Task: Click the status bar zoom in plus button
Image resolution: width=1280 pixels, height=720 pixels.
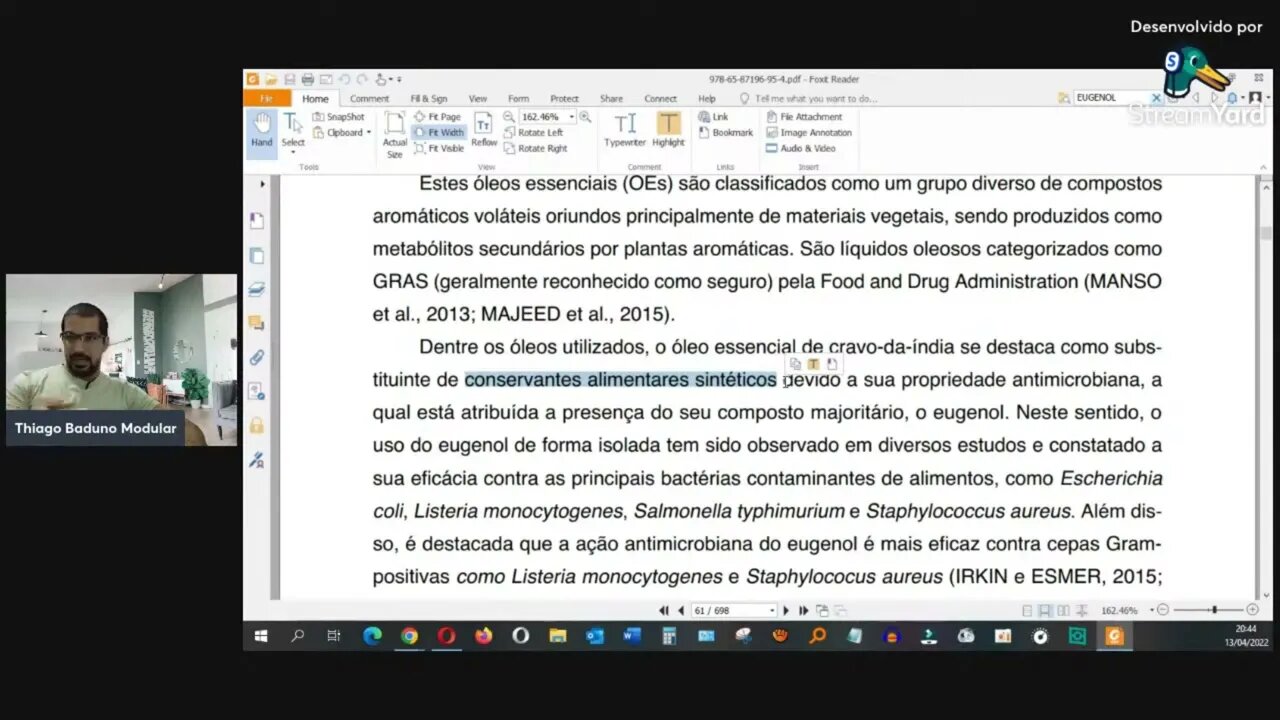Action: 1252,610
